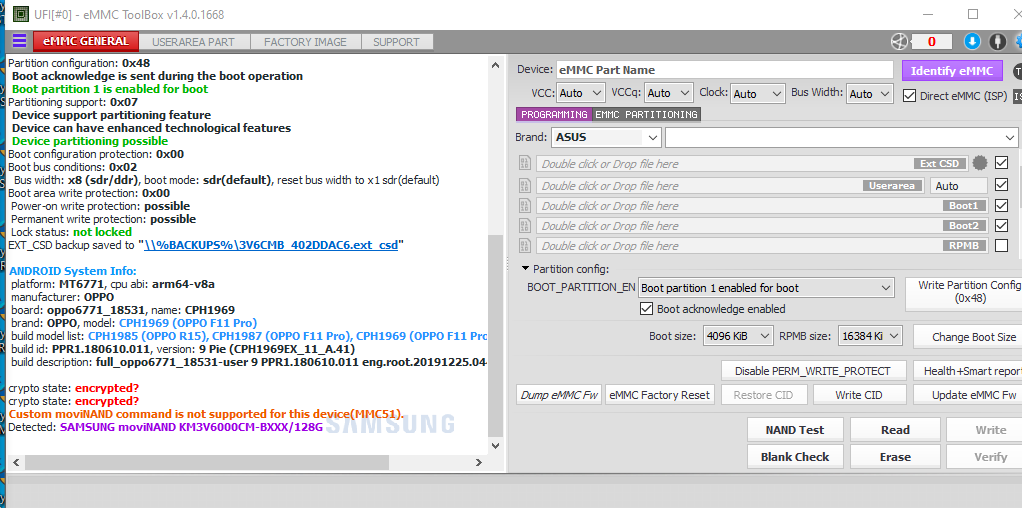Viewport: 1022px width, 508px height.
Task: Click the network globe status icon
Action: tap(899, 42)
